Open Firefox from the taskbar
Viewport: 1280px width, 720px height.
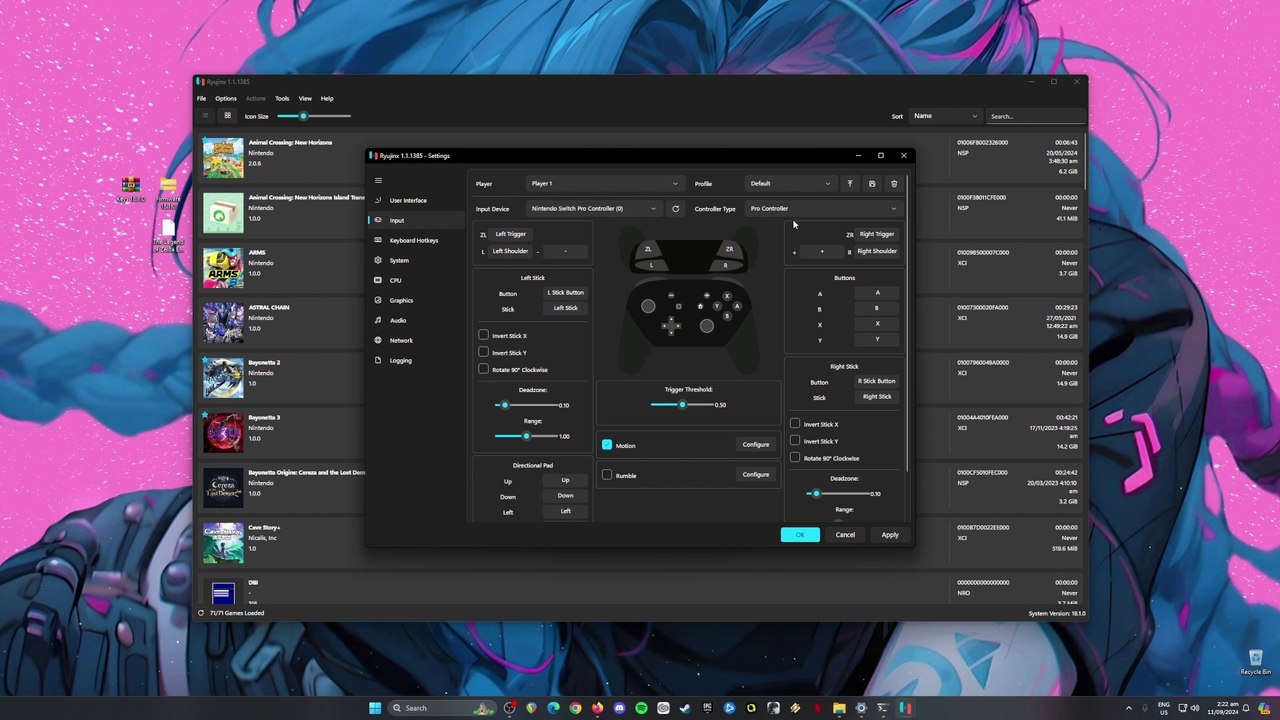(597, 708)
